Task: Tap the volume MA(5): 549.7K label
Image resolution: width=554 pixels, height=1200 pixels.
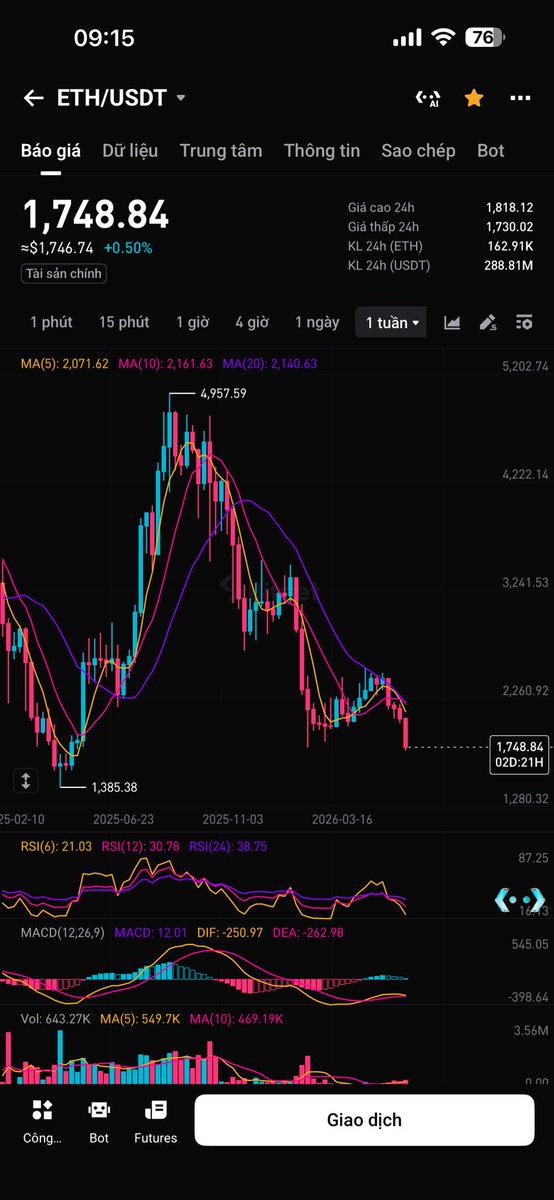Action: 142,1018
